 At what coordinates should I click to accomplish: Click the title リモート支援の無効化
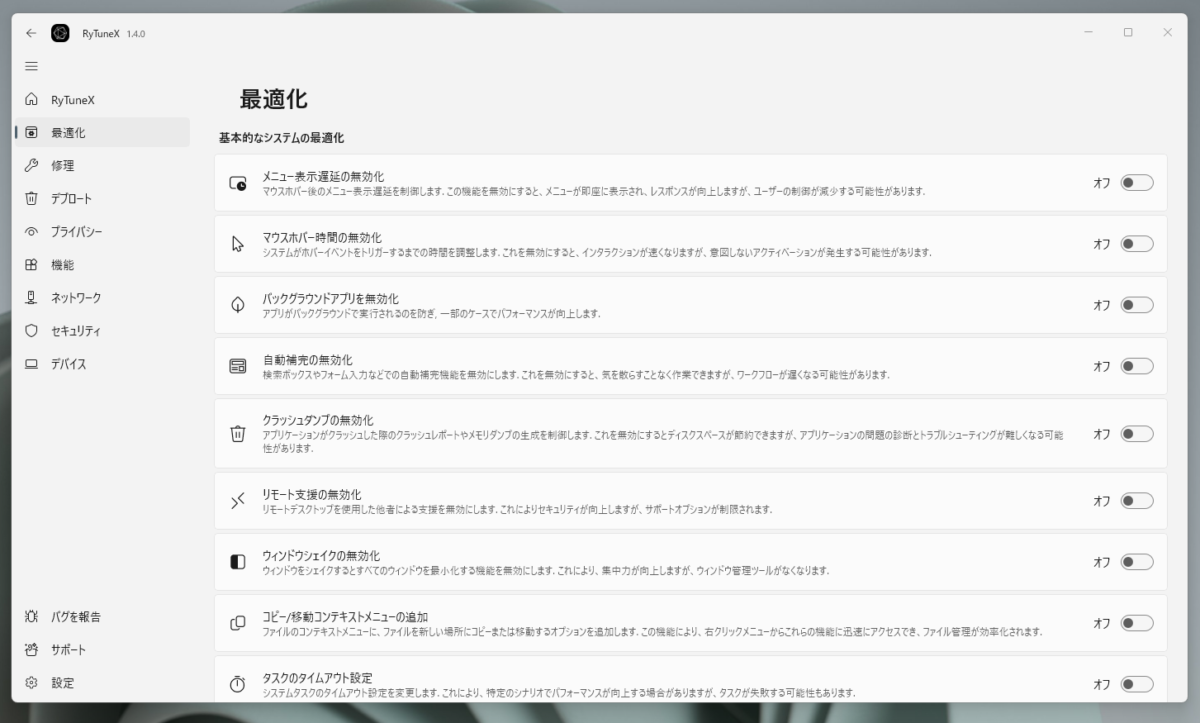pyautogui.click(x=312, y=495)
